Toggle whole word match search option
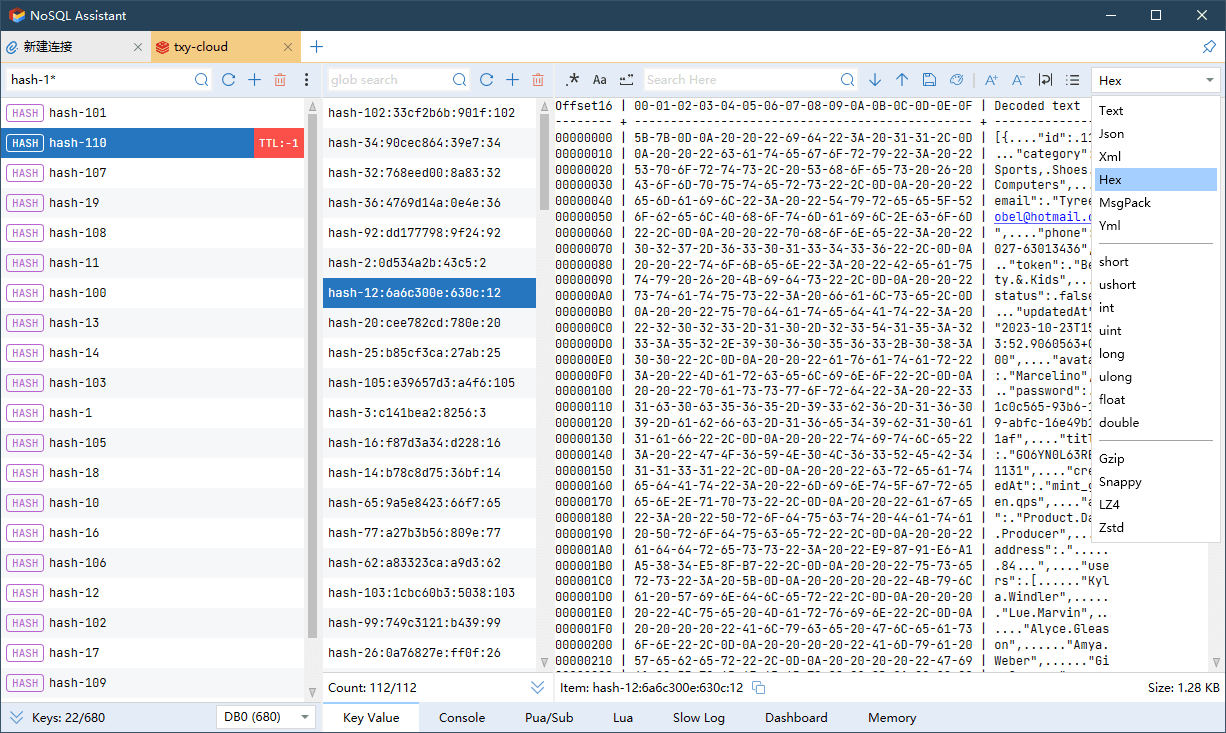This screenshot has height=733, width=1226. pos(626,80)
